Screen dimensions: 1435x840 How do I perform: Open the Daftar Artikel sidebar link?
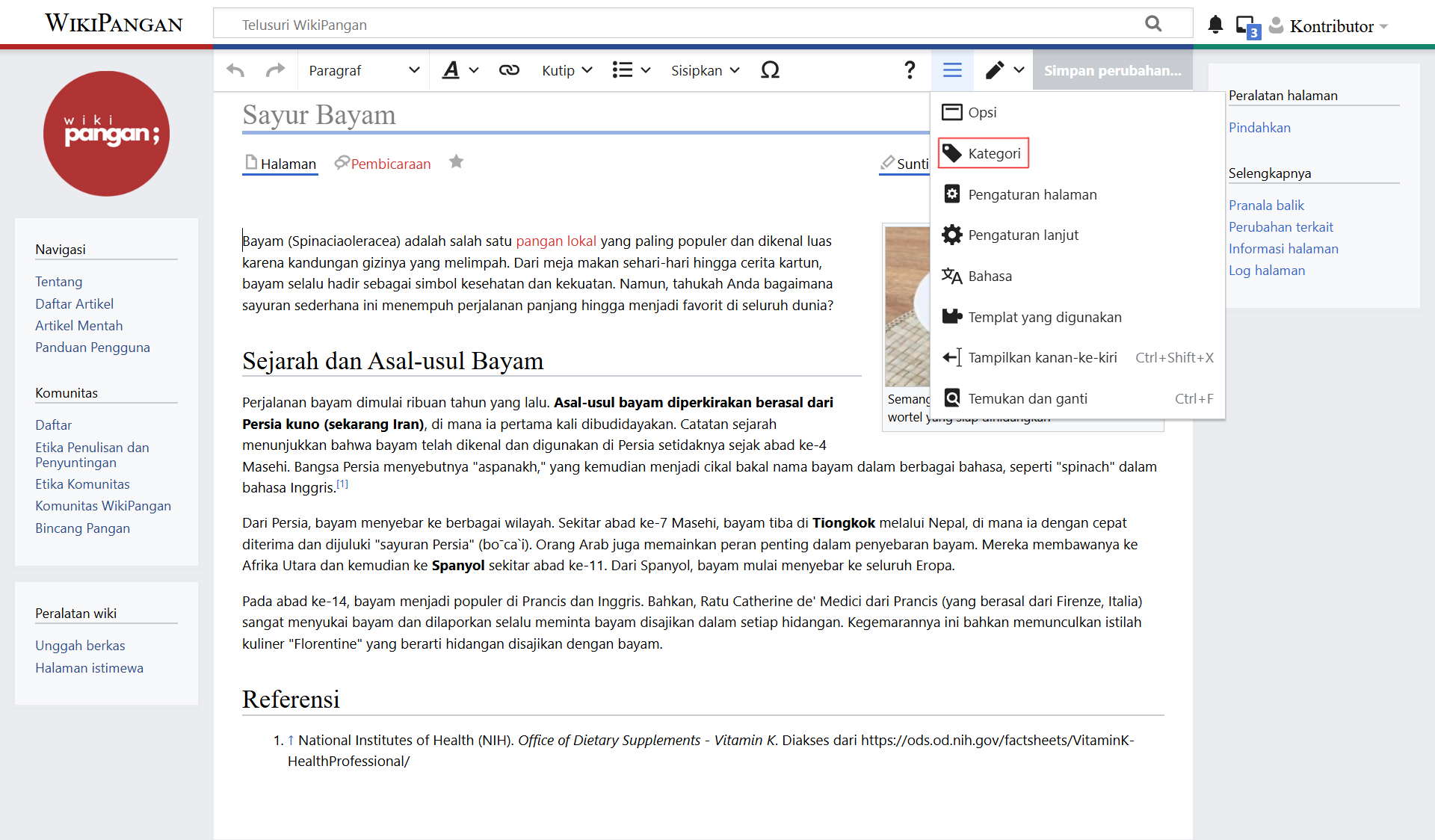point(74,303)
